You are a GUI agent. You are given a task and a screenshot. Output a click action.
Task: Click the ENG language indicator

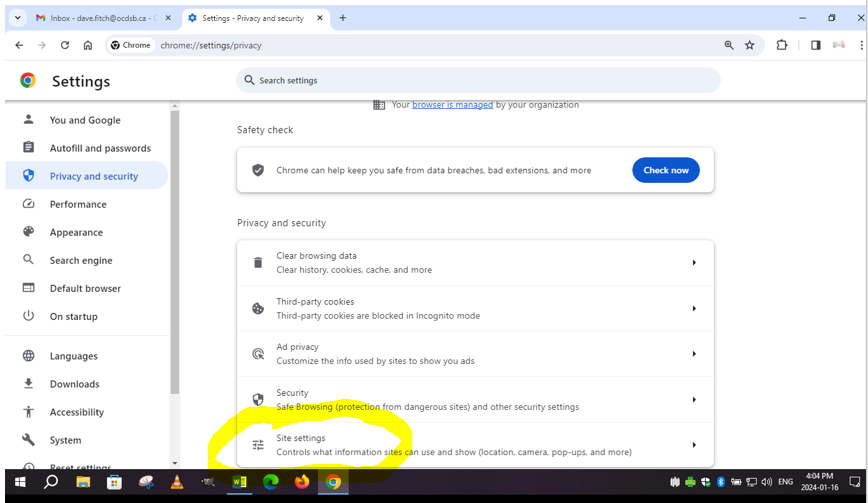786,482
